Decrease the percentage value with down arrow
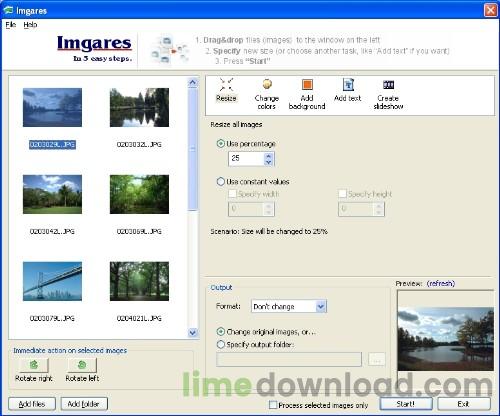The height and width of the screenshot is (416, 500). (268, 162)
